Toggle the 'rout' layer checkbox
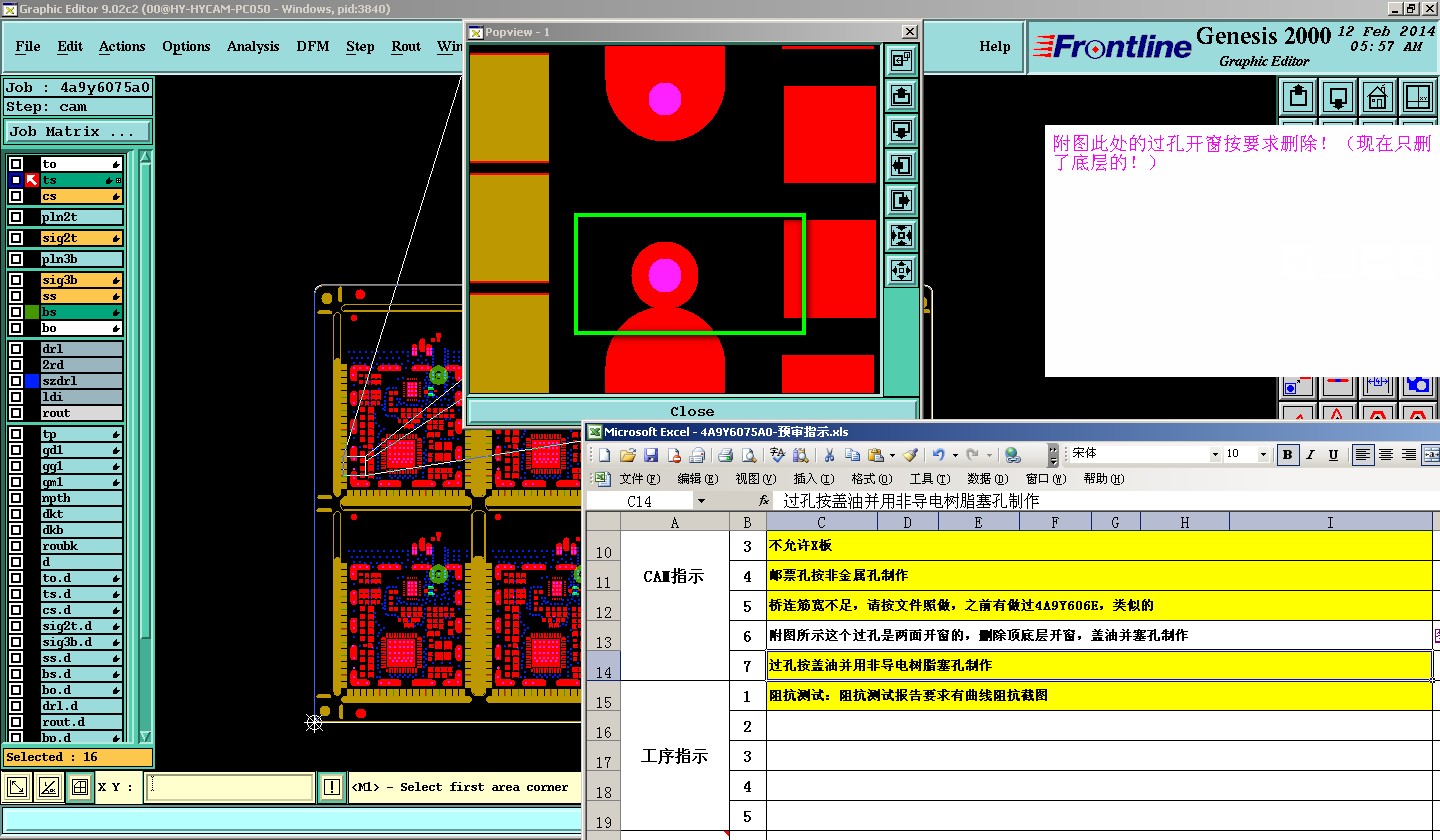Image resolution: width=1440 pixels, height=840 pixels. coord(16,413)
